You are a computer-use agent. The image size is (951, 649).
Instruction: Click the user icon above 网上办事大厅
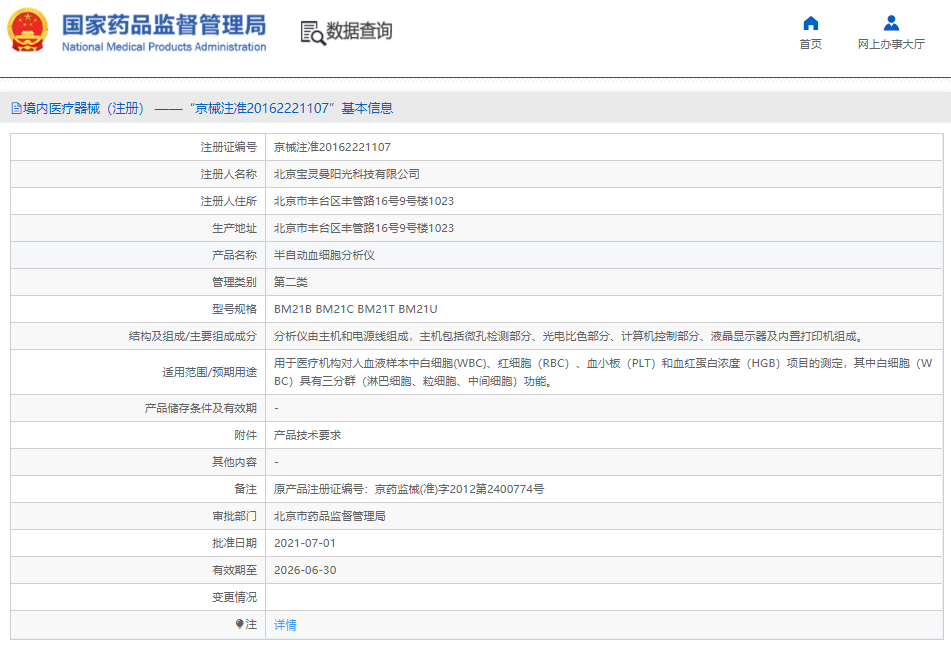[890, 23]
